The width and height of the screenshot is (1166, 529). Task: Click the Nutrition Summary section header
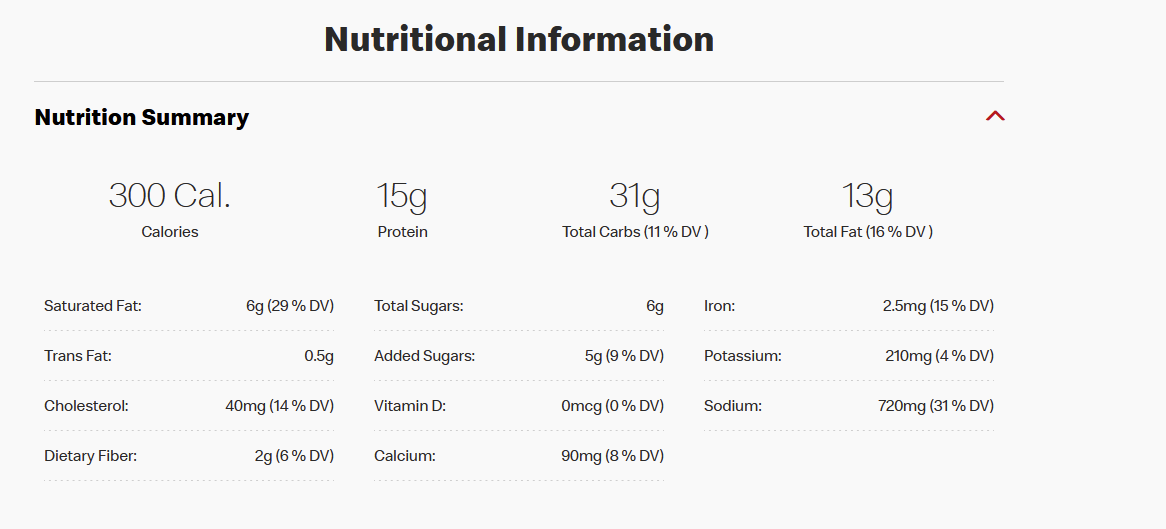142,117
